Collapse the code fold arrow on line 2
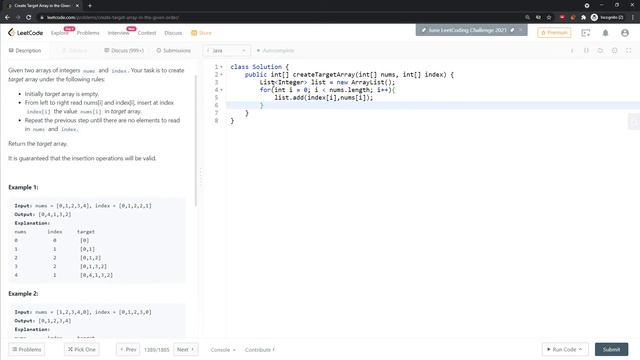The height and width of the screenshot is (360, 640). pos(222,75)
